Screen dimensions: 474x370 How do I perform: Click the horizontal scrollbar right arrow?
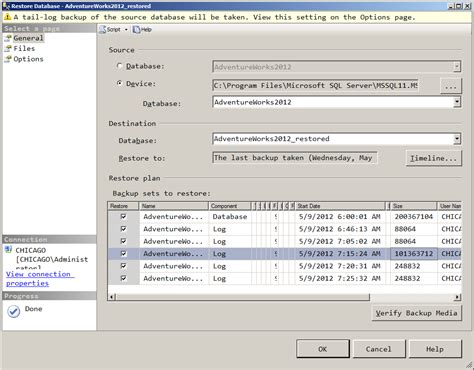(458, 297)
